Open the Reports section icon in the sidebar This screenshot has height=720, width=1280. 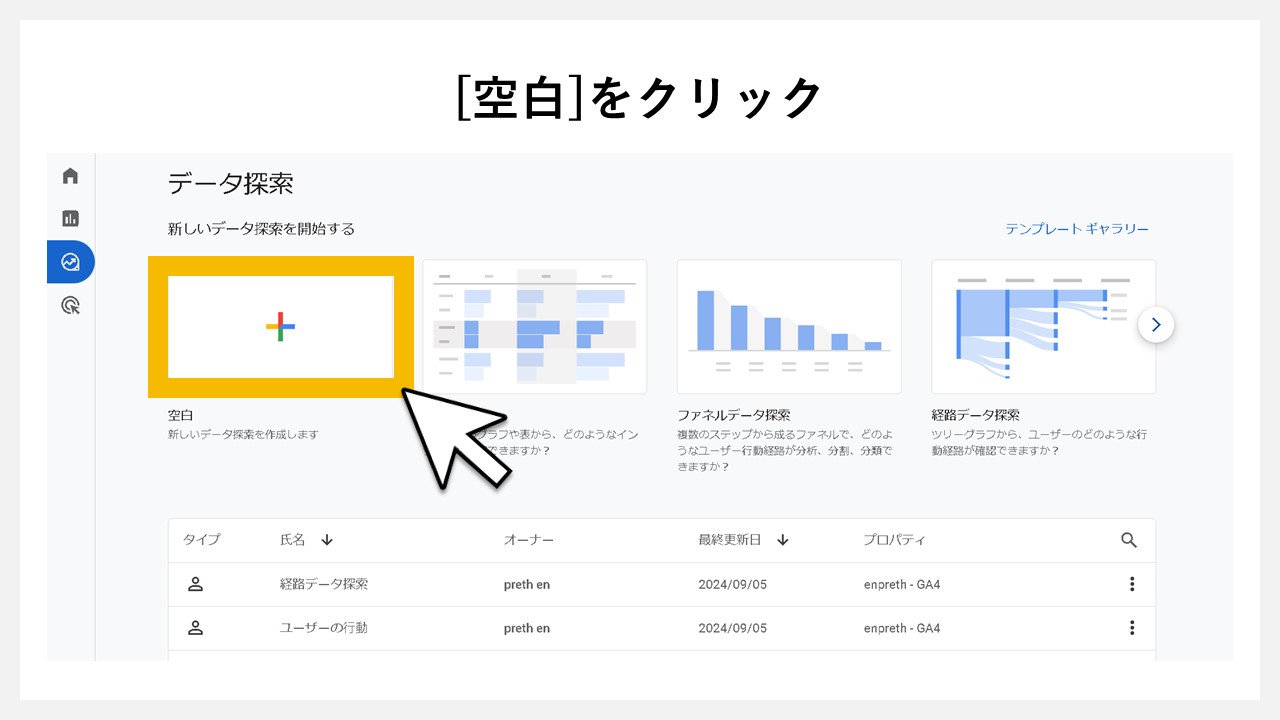70,218
